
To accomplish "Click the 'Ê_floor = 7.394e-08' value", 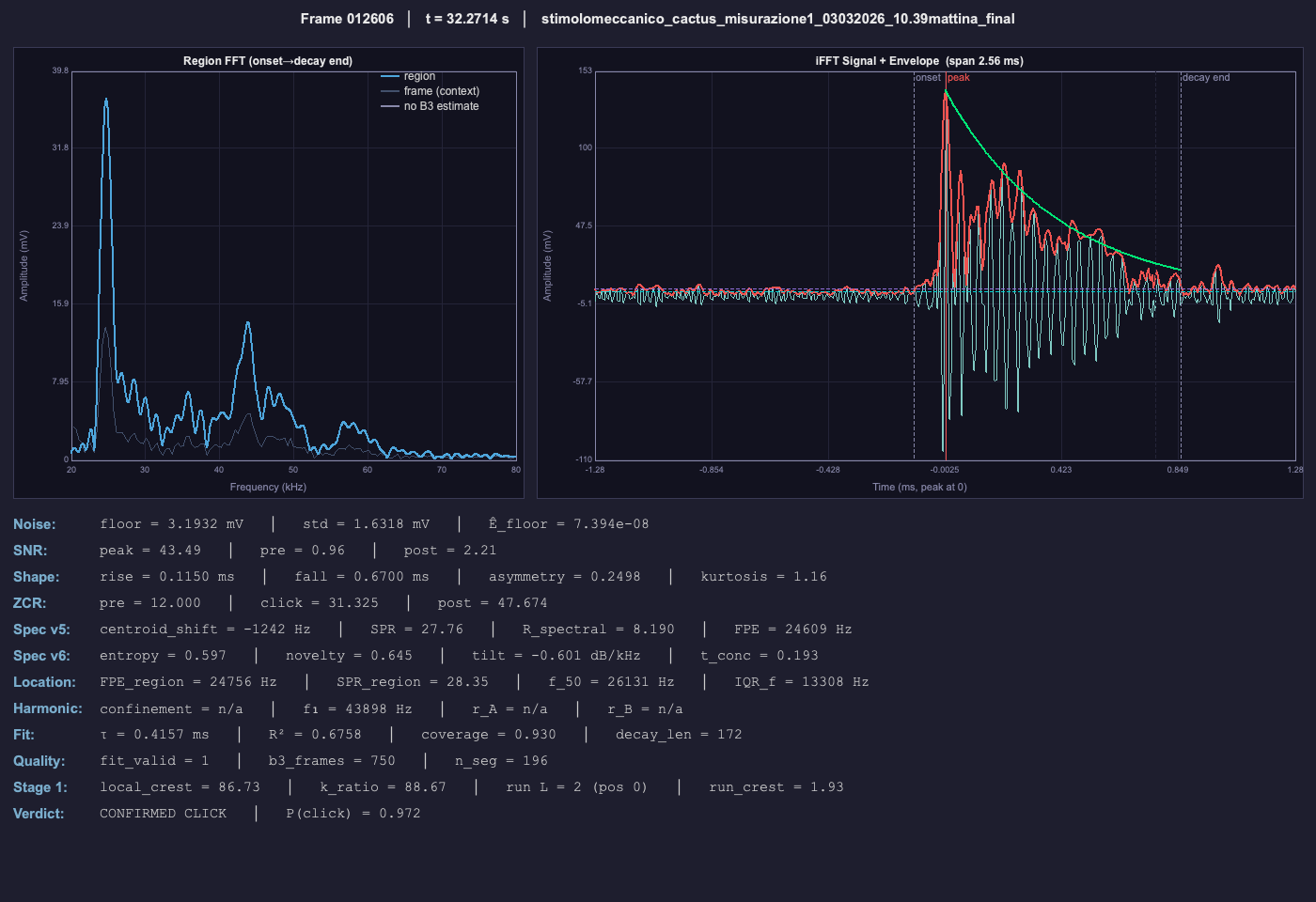I will pyautogui.click(x=569, y=524).
